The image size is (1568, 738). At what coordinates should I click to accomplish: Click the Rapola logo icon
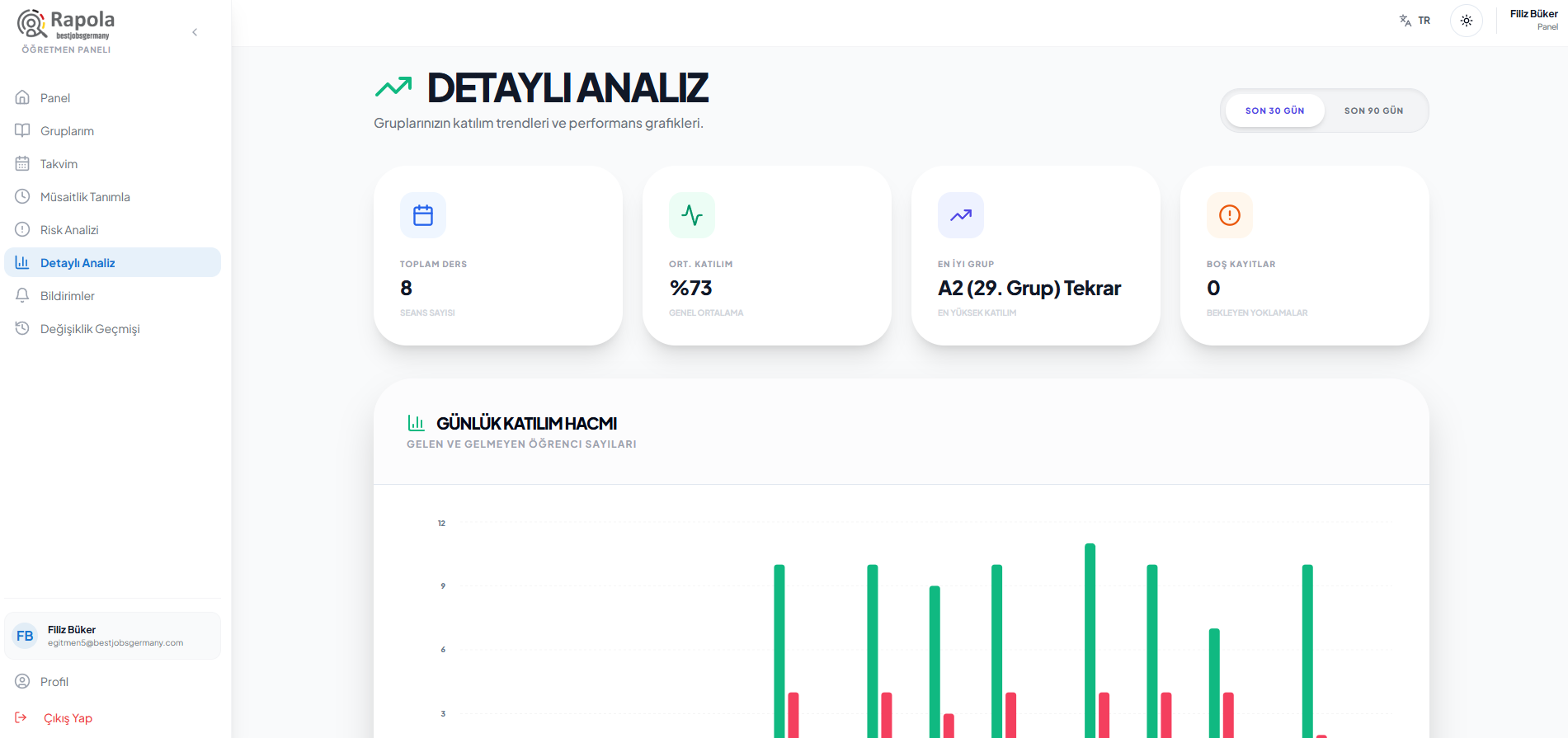pyautogui.click(x=32, y=24)
